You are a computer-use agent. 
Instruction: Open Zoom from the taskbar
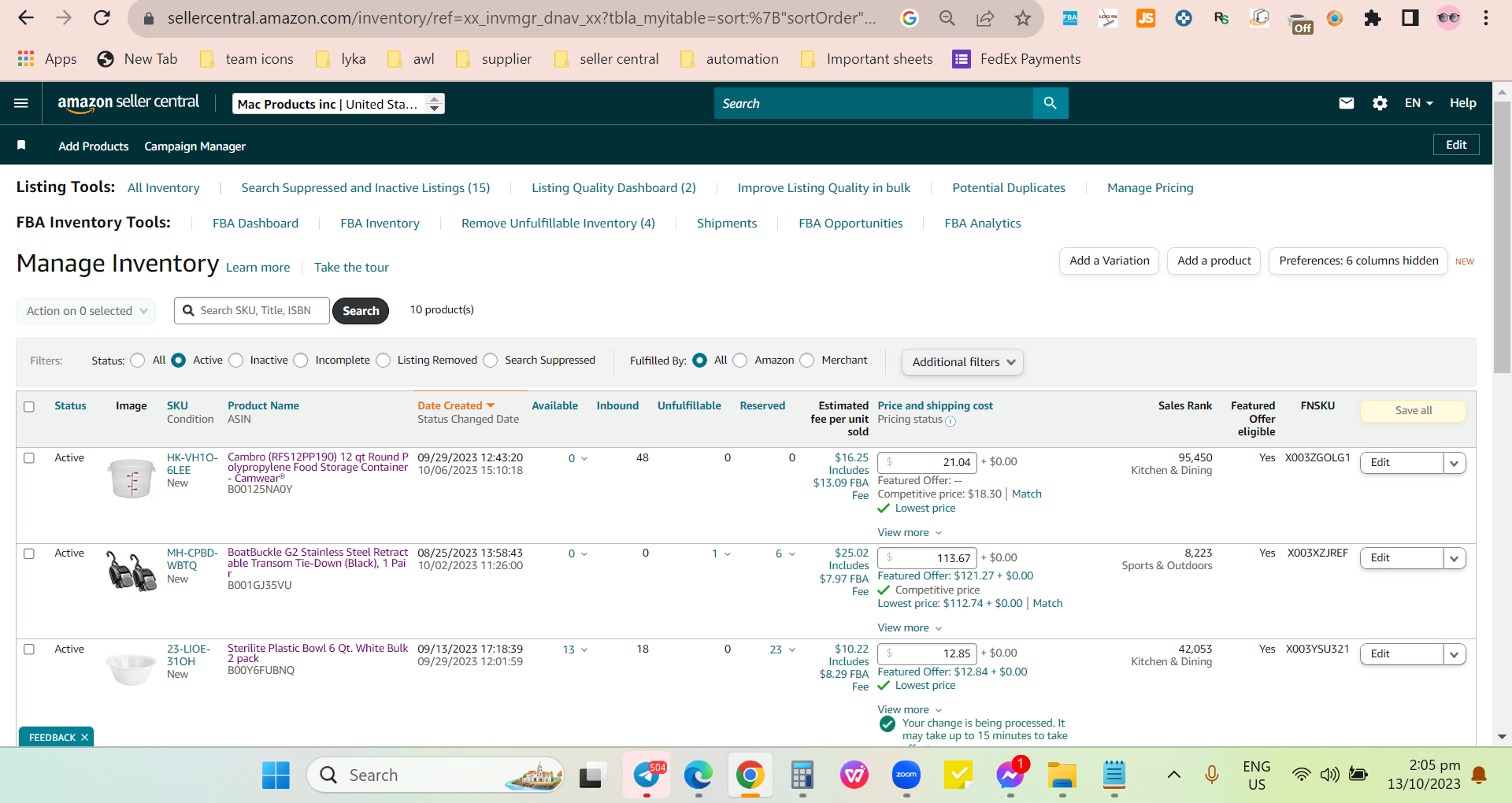click(x=906, y=775)
